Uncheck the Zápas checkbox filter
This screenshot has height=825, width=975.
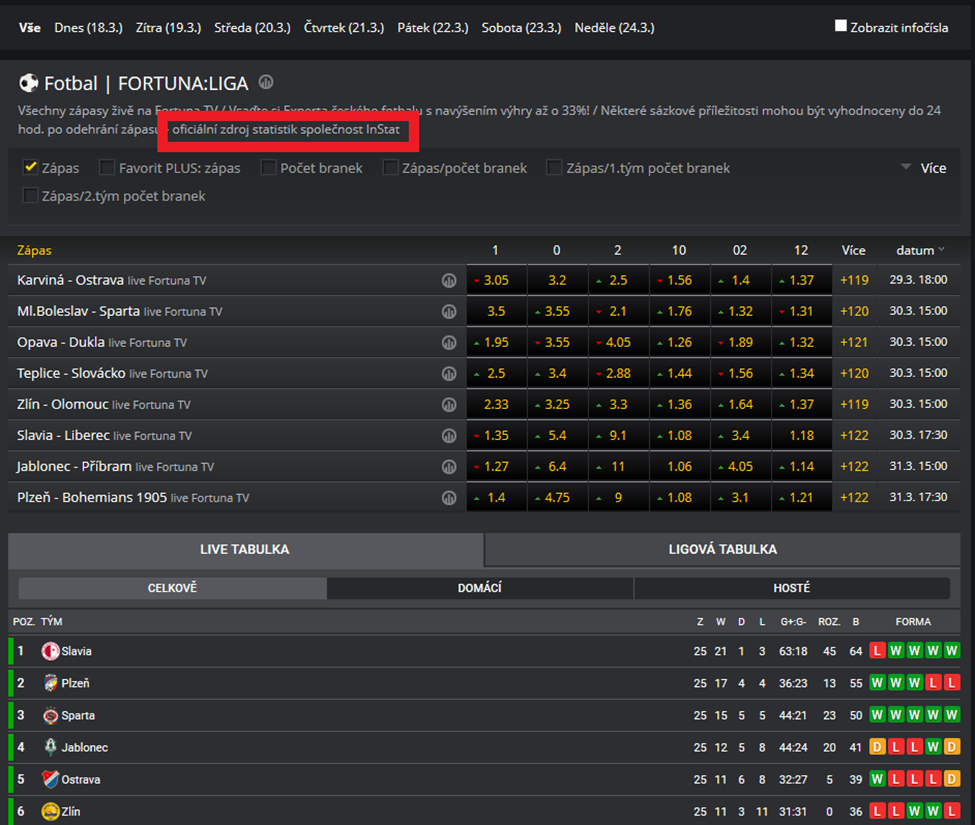pyautogui.click(x=31, y=168)
